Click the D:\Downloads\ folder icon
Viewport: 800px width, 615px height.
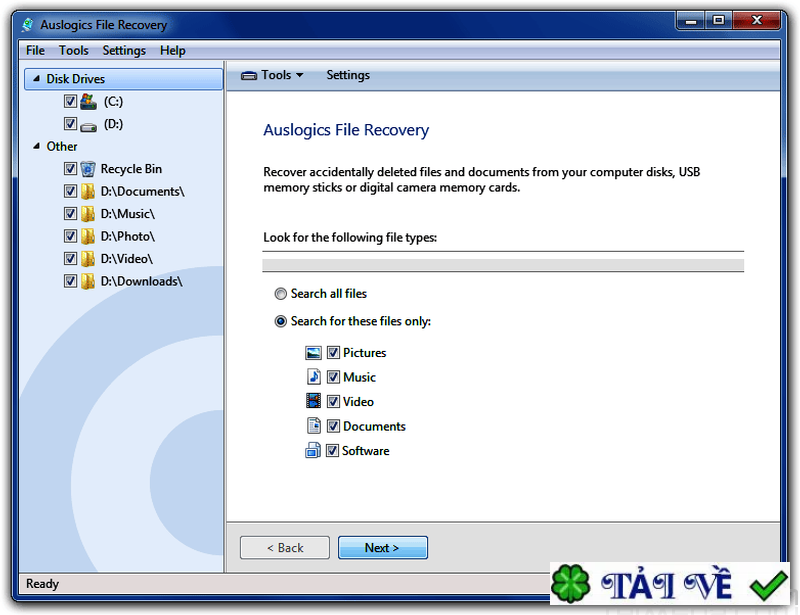click(88, 281)
